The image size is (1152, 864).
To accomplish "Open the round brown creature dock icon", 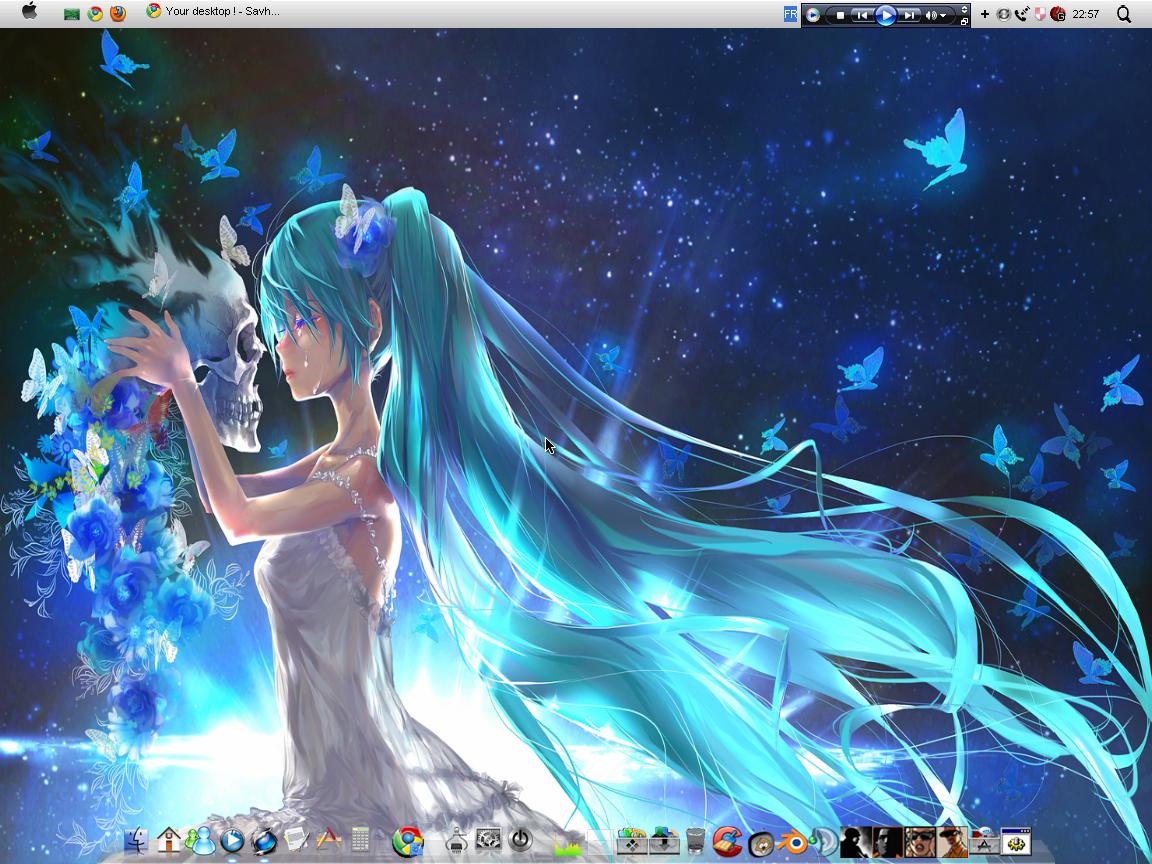I will coord(761,844).
